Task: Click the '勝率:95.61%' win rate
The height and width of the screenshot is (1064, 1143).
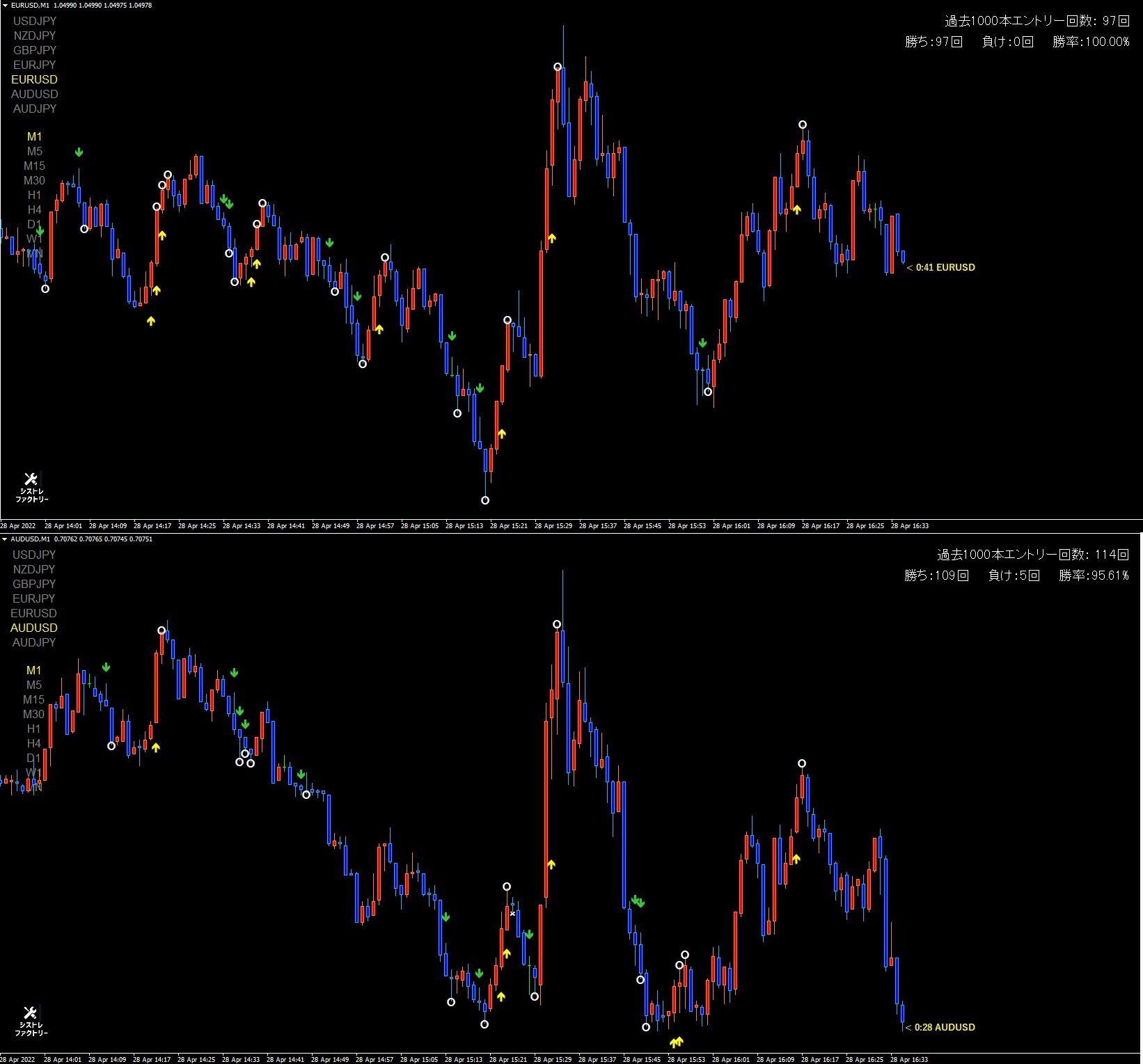Action: (x=1094, y=575)
